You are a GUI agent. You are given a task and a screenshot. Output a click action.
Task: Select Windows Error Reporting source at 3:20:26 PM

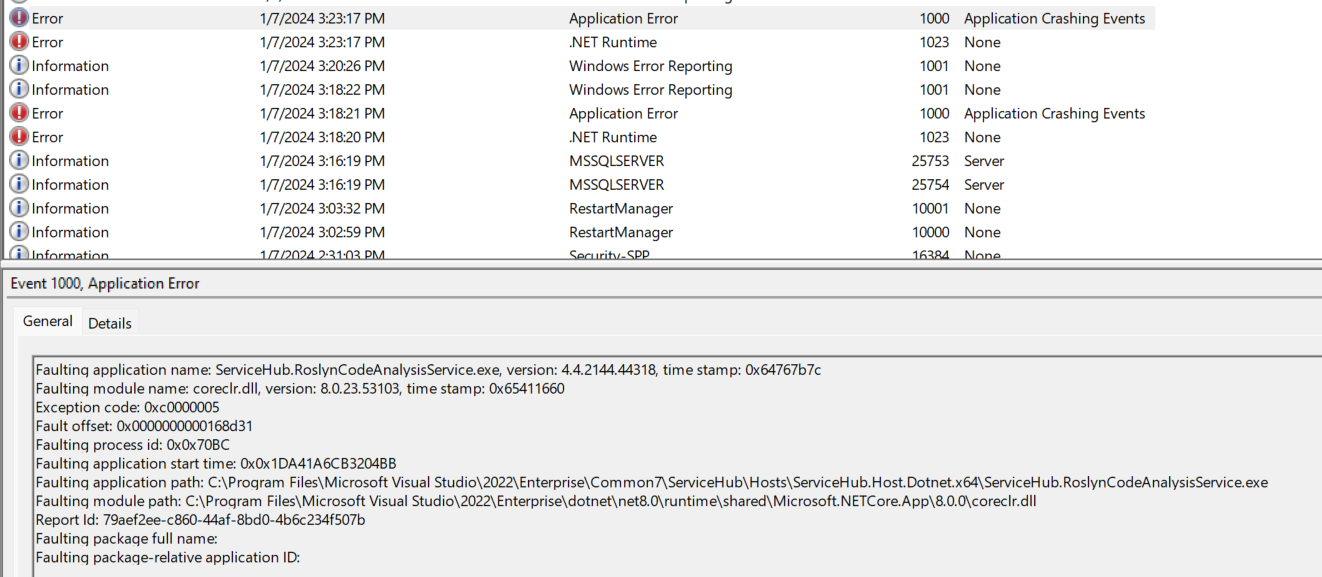tap(651, 66)
